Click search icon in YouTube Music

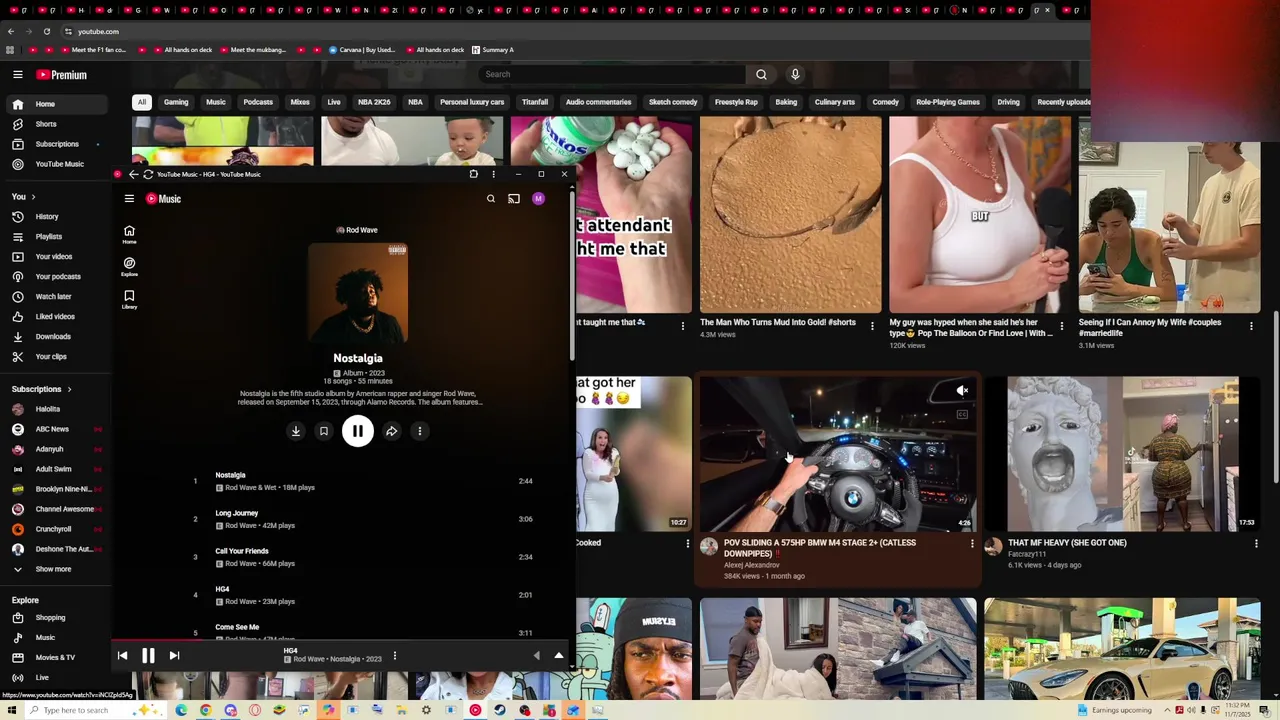click(491, 199)
